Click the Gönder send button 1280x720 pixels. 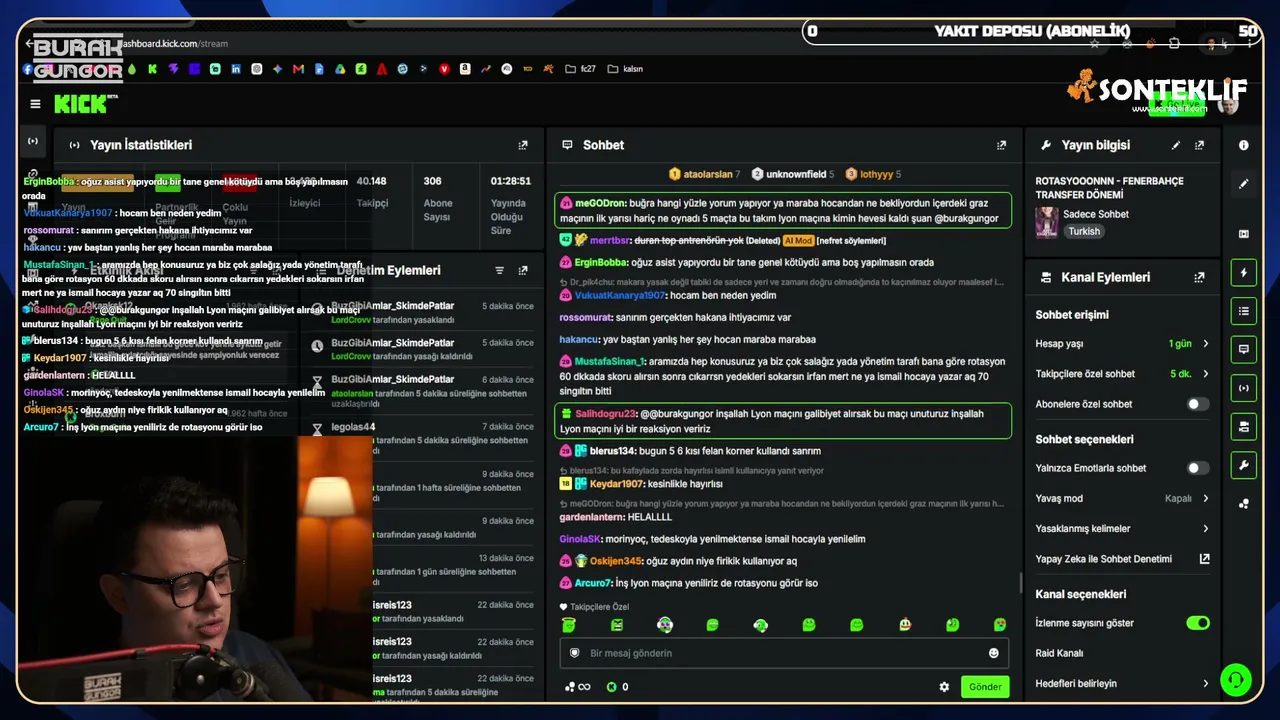click(985, 687)
